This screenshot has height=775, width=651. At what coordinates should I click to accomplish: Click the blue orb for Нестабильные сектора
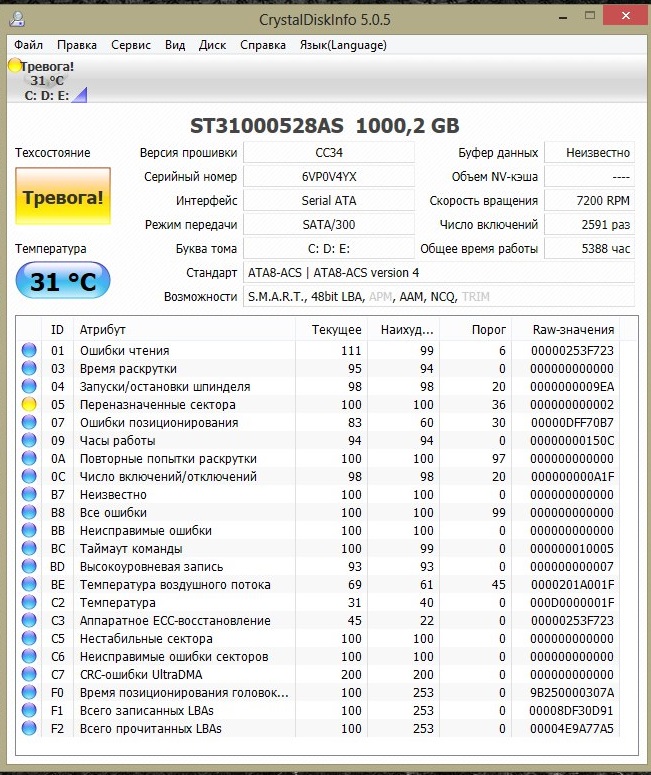(x=29, y=639)
